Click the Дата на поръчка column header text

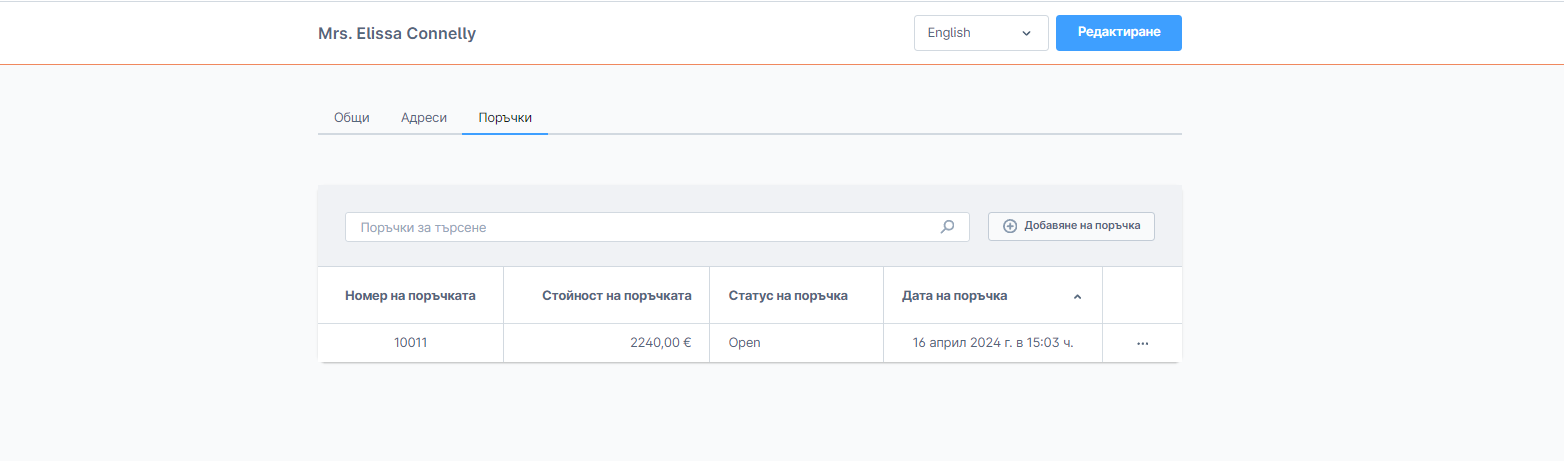[954, 296]
